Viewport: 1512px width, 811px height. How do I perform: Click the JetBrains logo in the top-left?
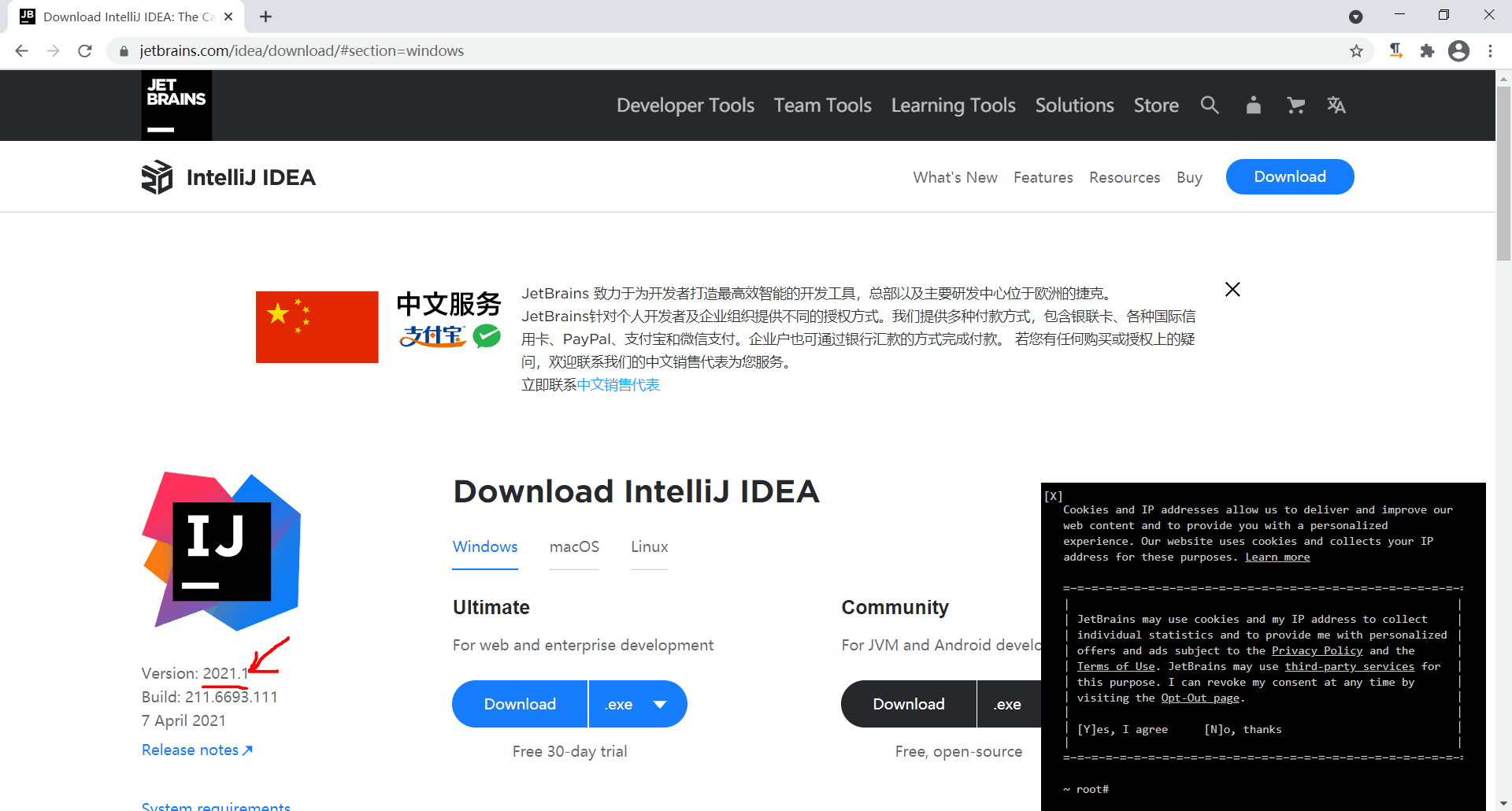(x=176, y=105)
